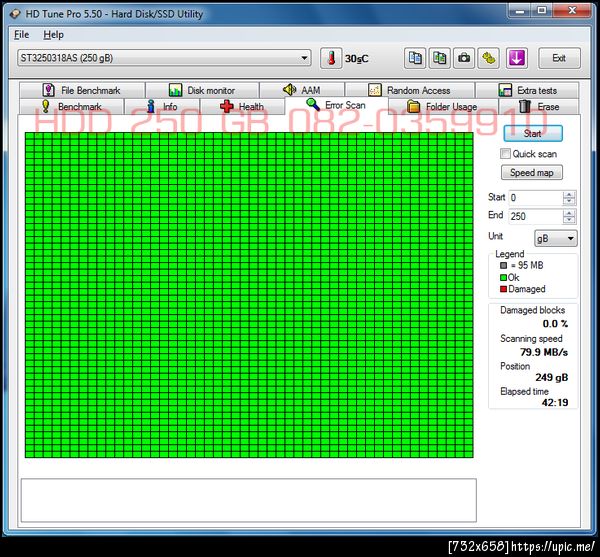Increase the Start value spinner
The image size is (600, 557).
click(x=569, y=194)
